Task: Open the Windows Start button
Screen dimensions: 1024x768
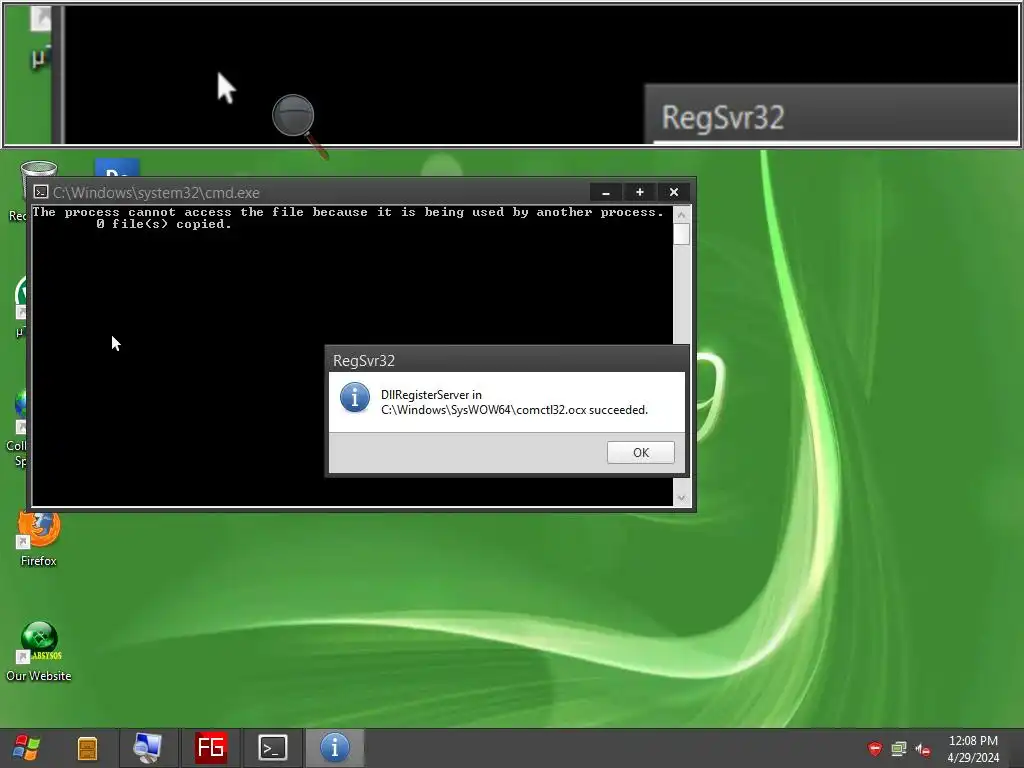Action: (26, 748)
